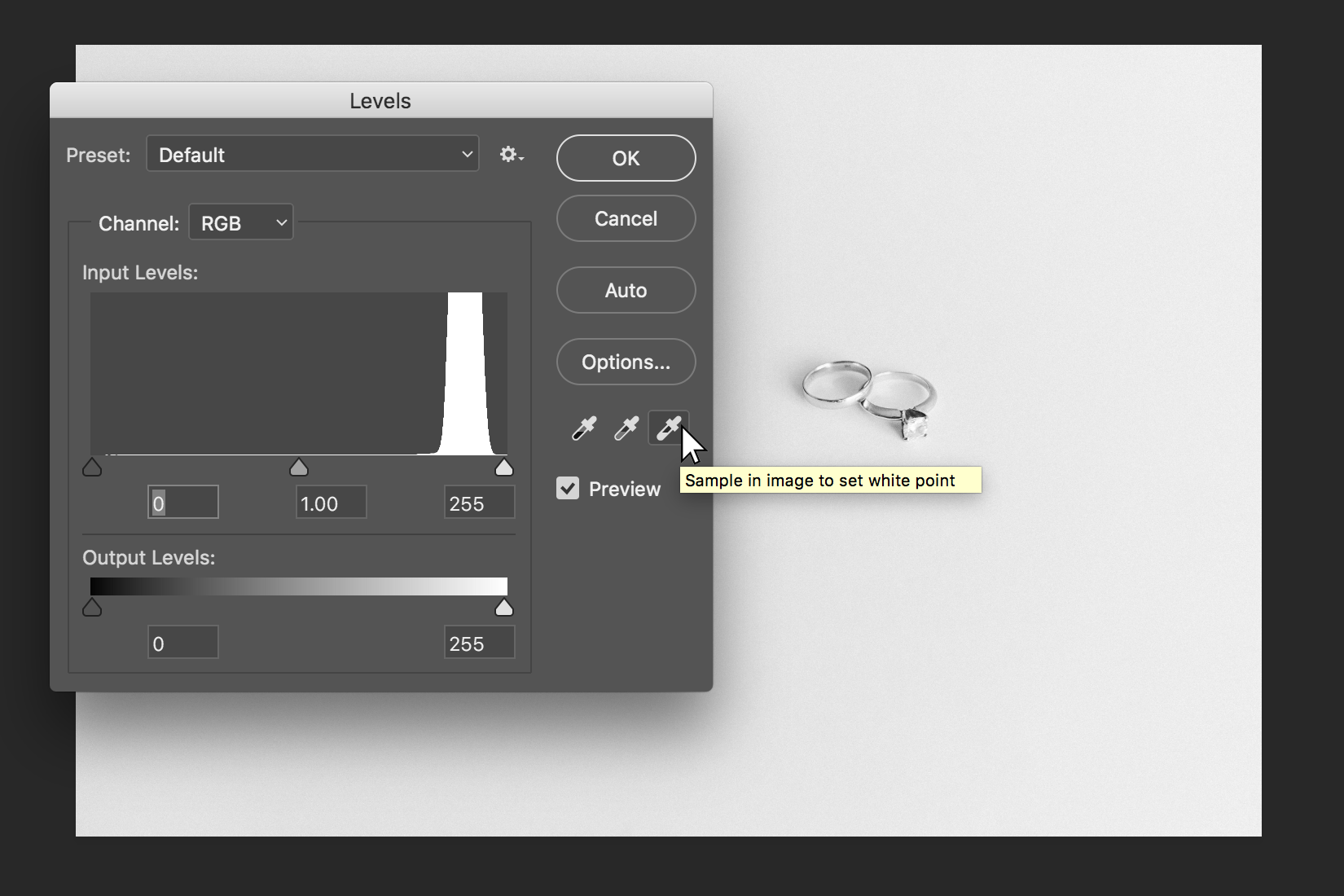Click the rings in the image
The height and width of the screenshot is (896, 1344).
[868, 396]
